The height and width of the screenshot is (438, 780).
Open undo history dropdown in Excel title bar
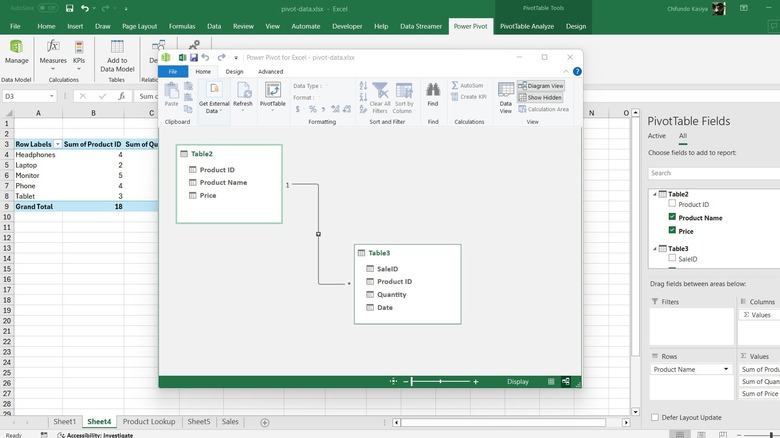point(94,8)
